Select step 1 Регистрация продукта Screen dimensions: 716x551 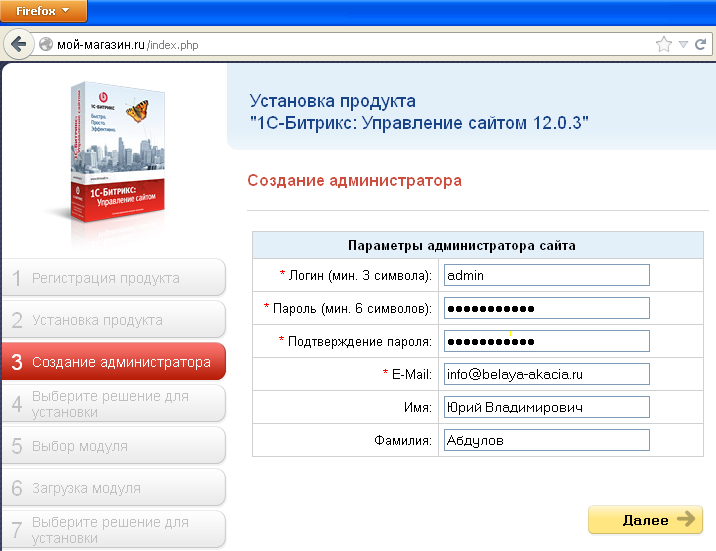(114, 278)
